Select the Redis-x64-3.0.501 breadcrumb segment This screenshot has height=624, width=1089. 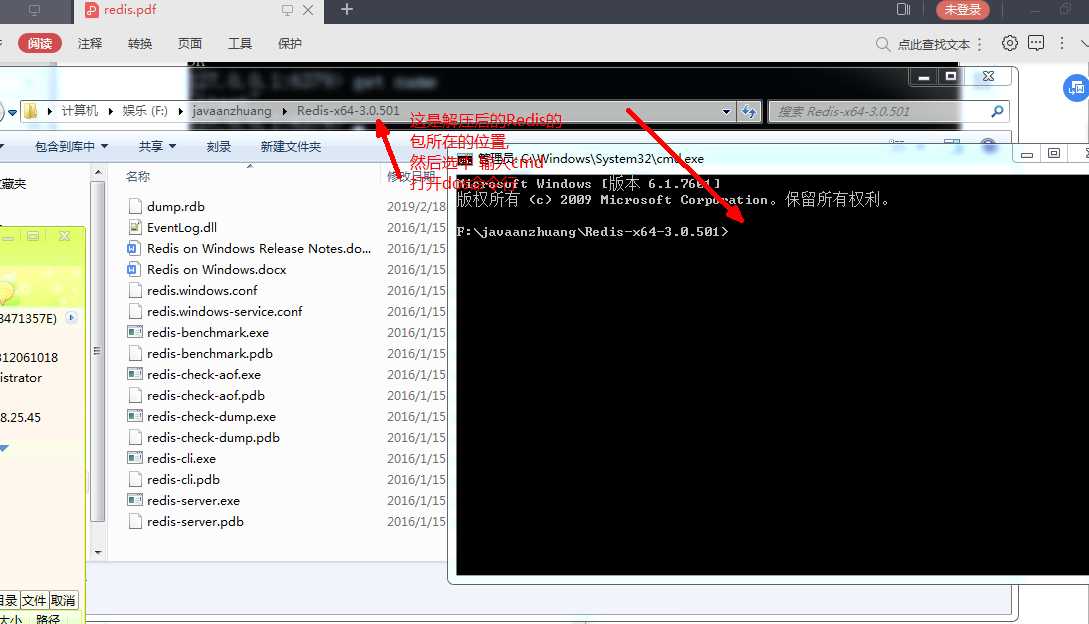pyautogui.click(x=348, y=110)
